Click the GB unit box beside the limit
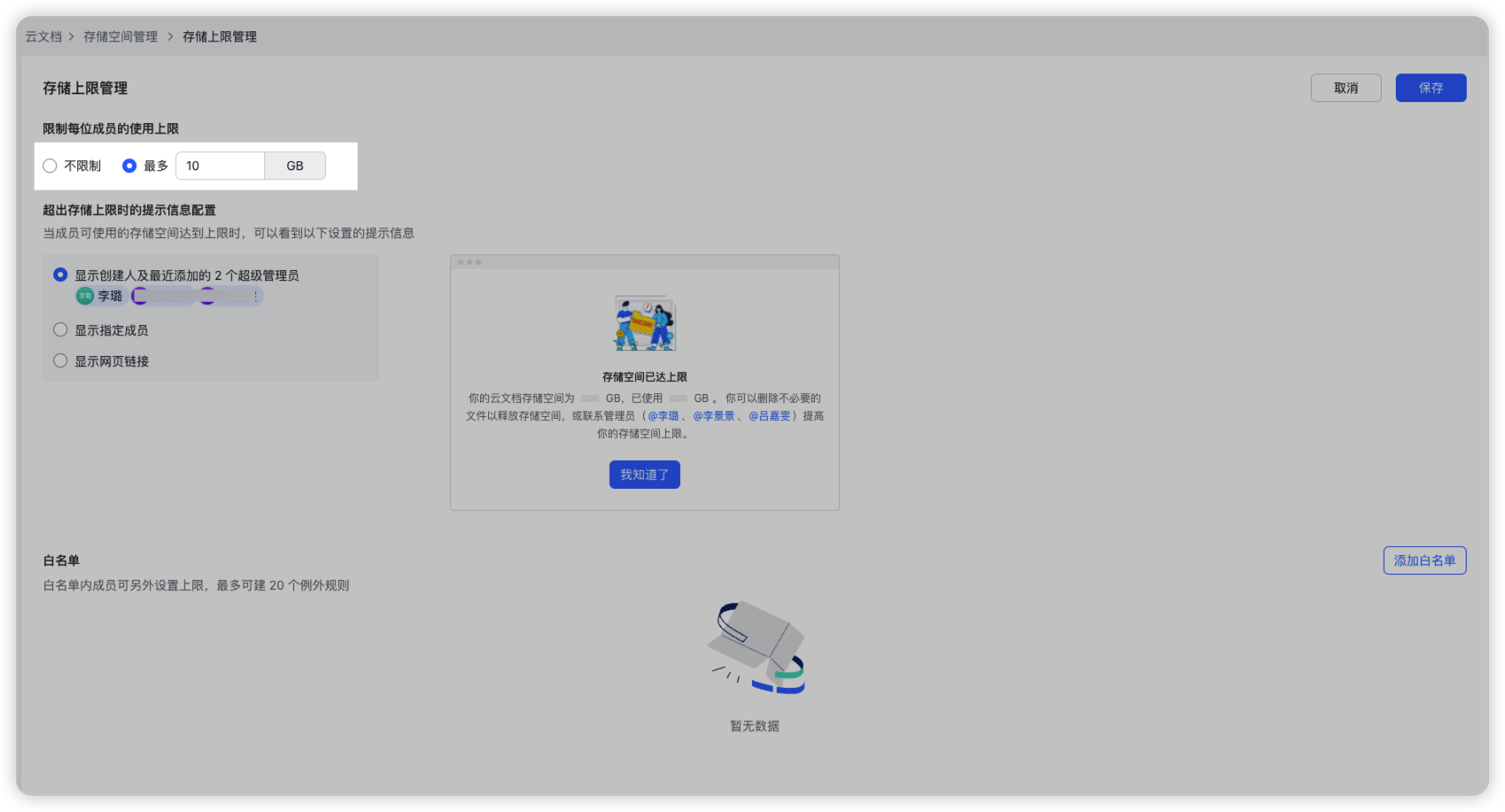The width and height of the screenshot is (1505, 812). click(x=295, y=166)
